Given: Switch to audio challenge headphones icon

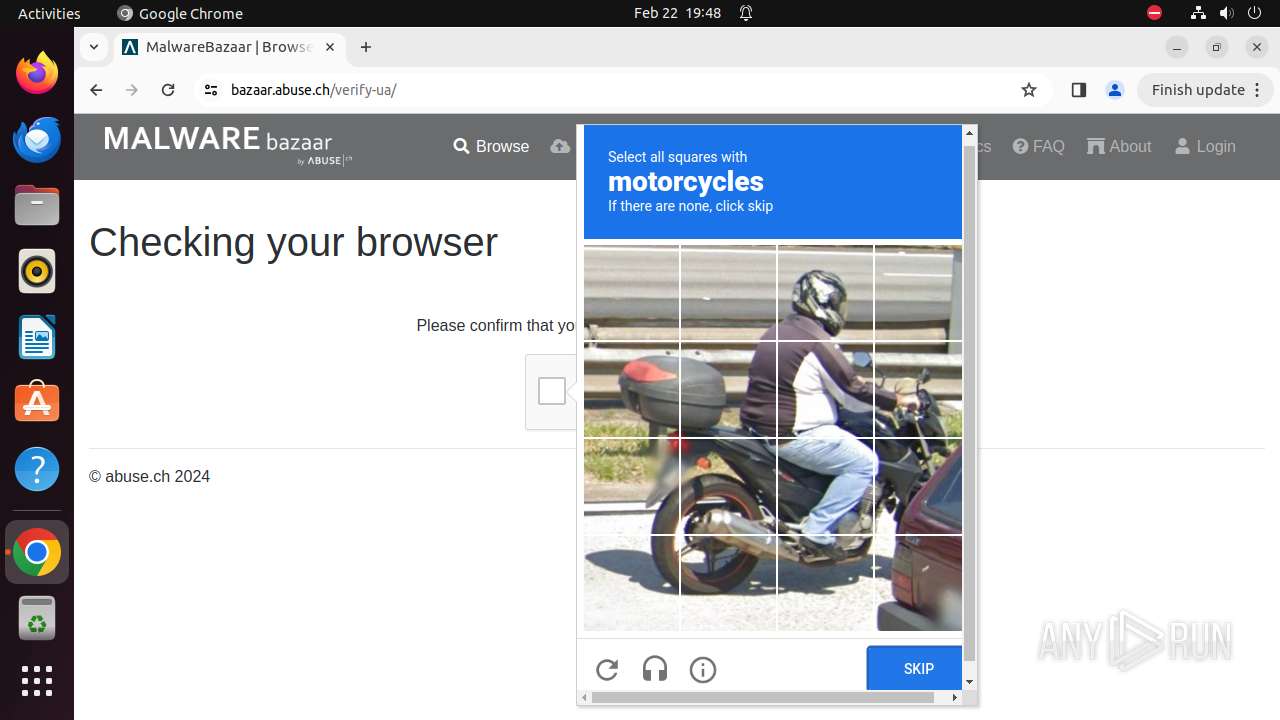Looking at the screenshot, I should point(655,670).
